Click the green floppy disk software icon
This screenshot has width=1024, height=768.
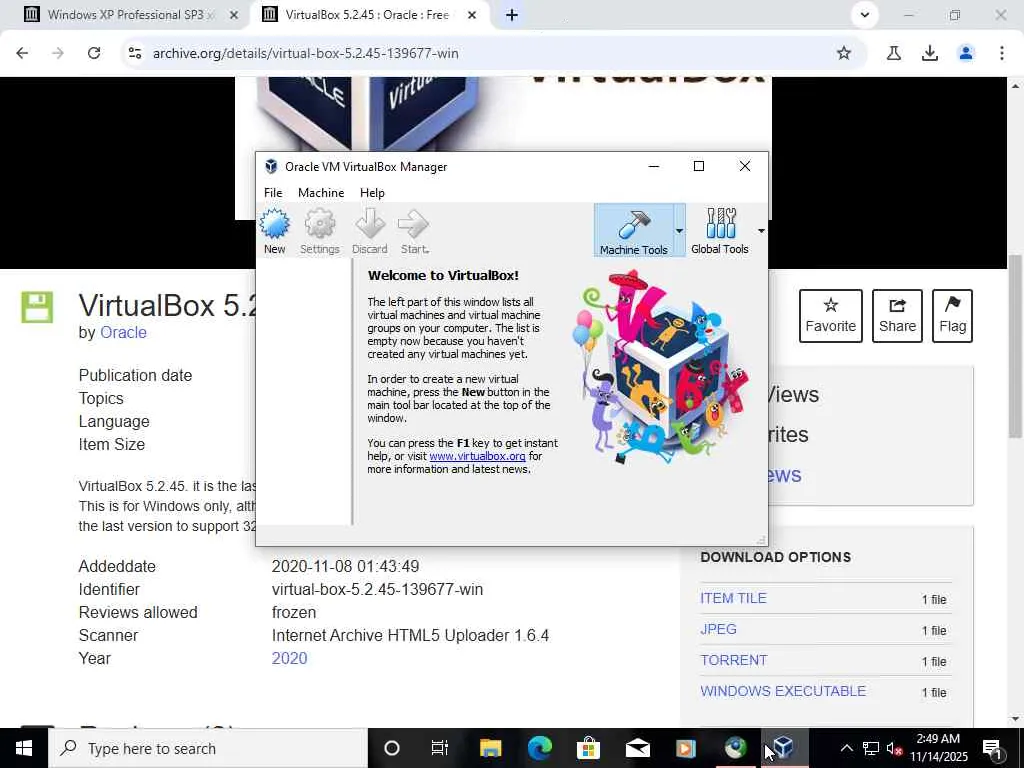pos(37,308)
